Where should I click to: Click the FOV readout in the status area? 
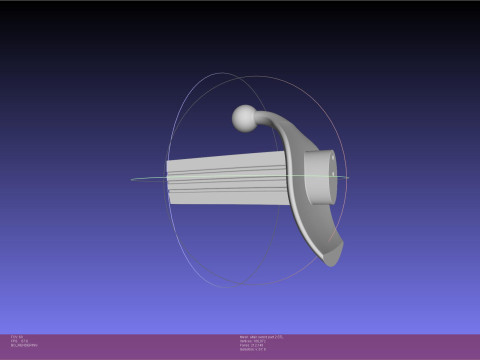[17, 337]
